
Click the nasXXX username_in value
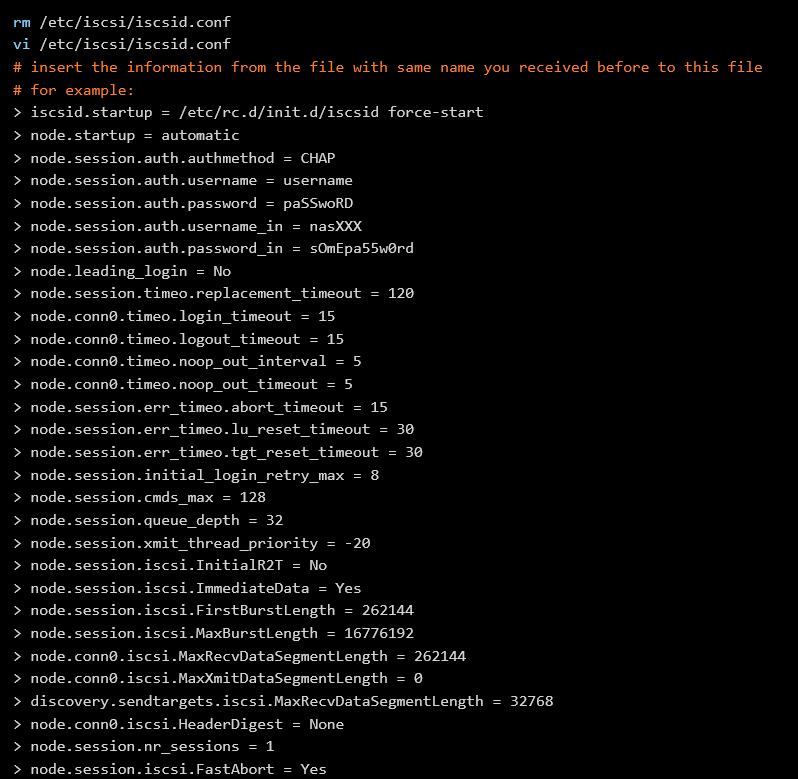335,226
